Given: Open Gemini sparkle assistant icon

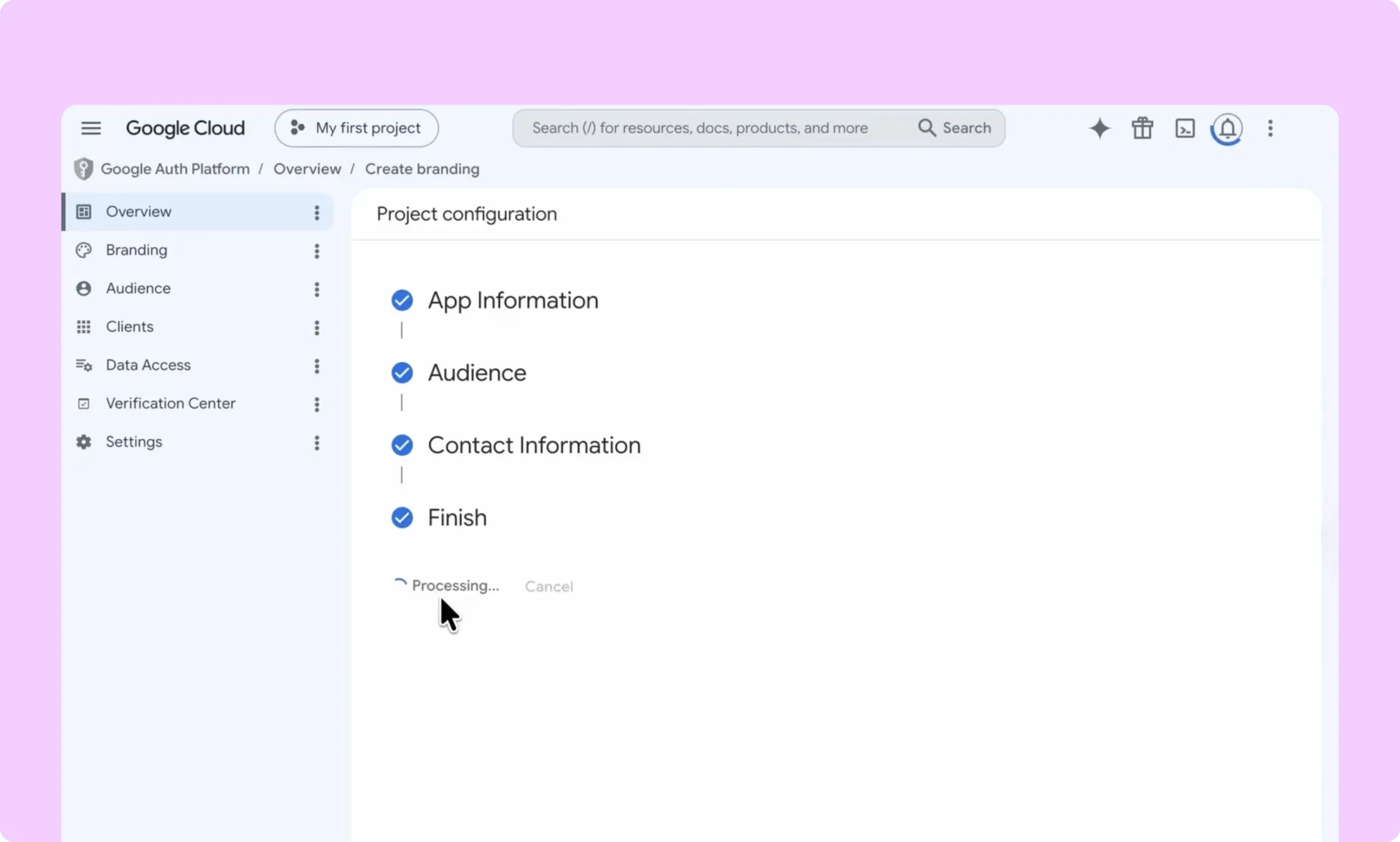Looking at the screenshot, I should click(x=1099, y=128).
